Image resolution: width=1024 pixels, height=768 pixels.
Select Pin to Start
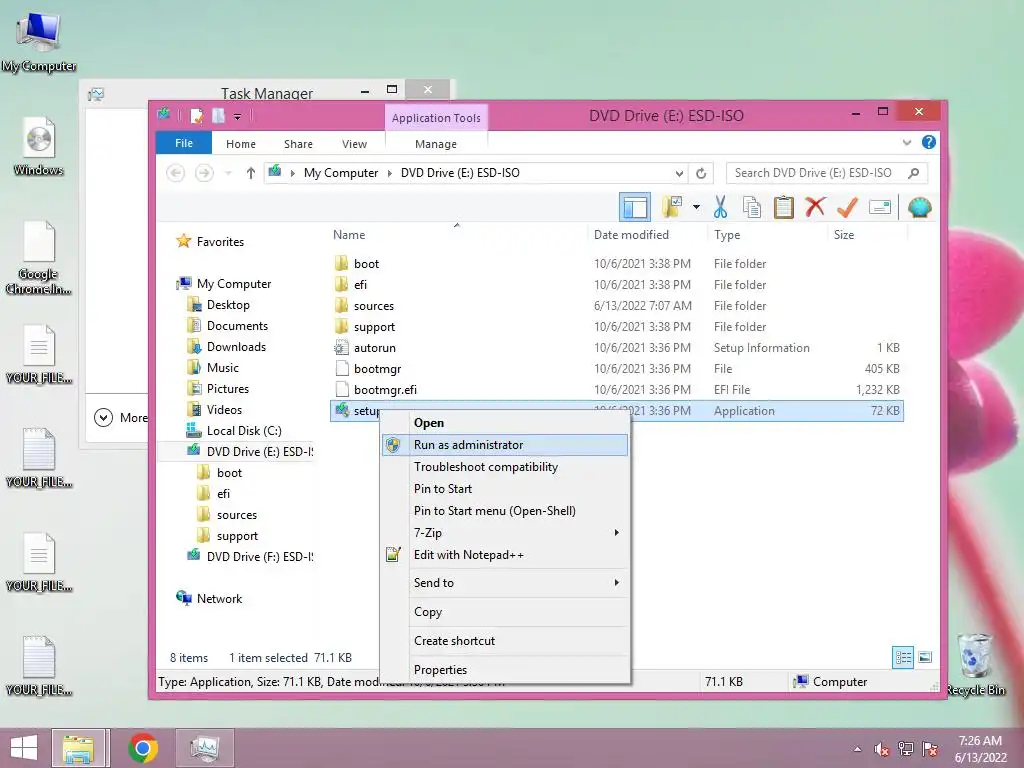tap(505, 488)
